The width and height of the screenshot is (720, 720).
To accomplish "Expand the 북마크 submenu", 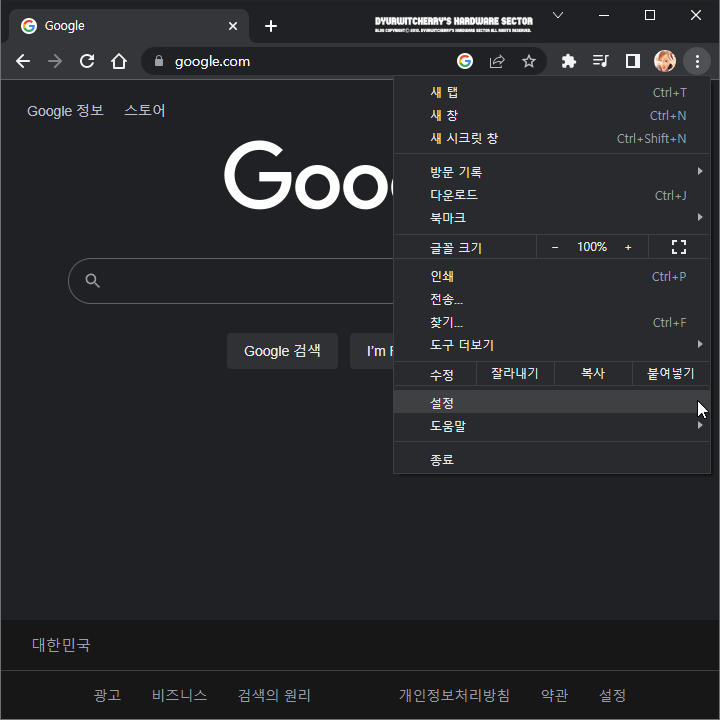I will pyautogui.click(x=552, y=218).
